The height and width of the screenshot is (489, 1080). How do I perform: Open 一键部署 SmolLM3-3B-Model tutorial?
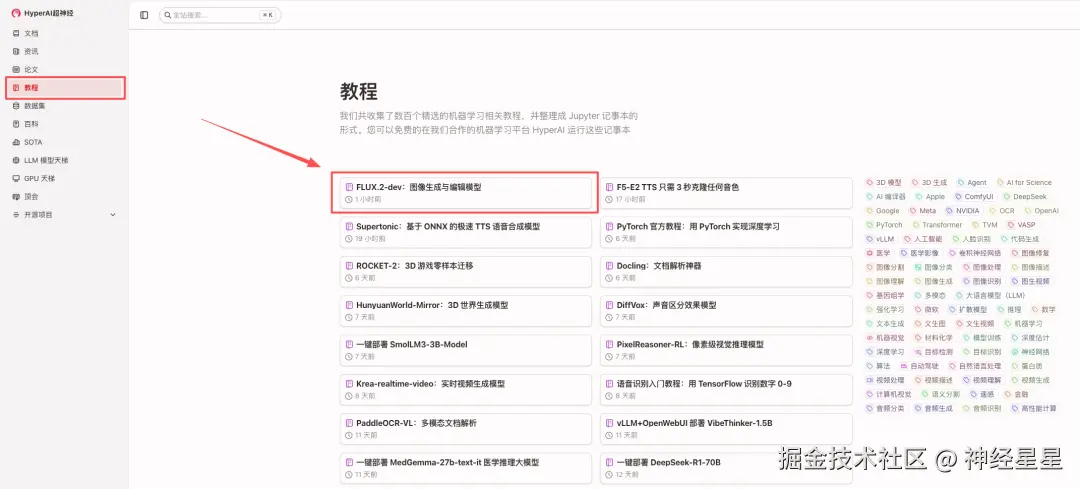pos(466,350)
